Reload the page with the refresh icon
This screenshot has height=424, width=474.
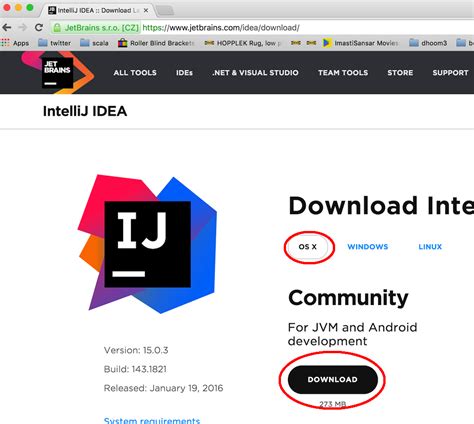click(39, 27)
